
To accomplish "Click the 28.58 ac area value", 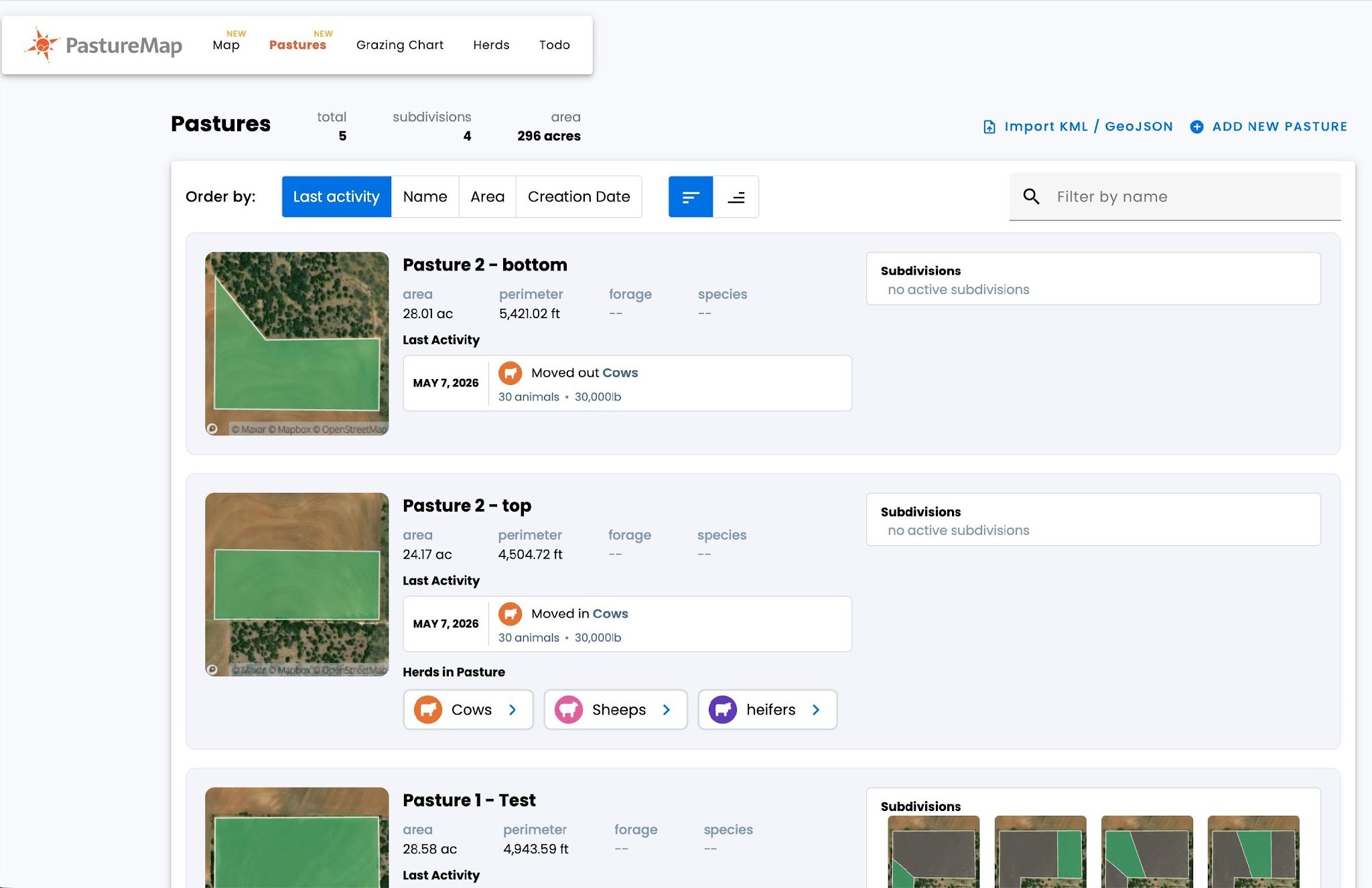I will coord(429,849).
